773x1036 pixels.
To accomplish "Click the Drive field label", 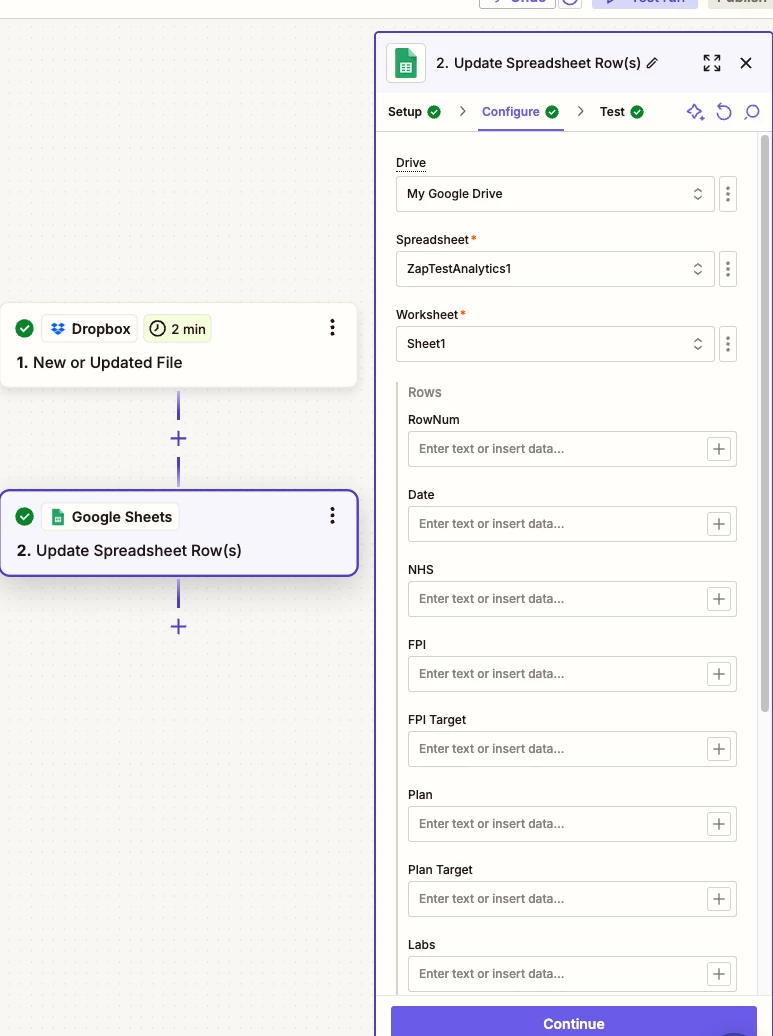I will pyautogui.click(x=411, y=163).
